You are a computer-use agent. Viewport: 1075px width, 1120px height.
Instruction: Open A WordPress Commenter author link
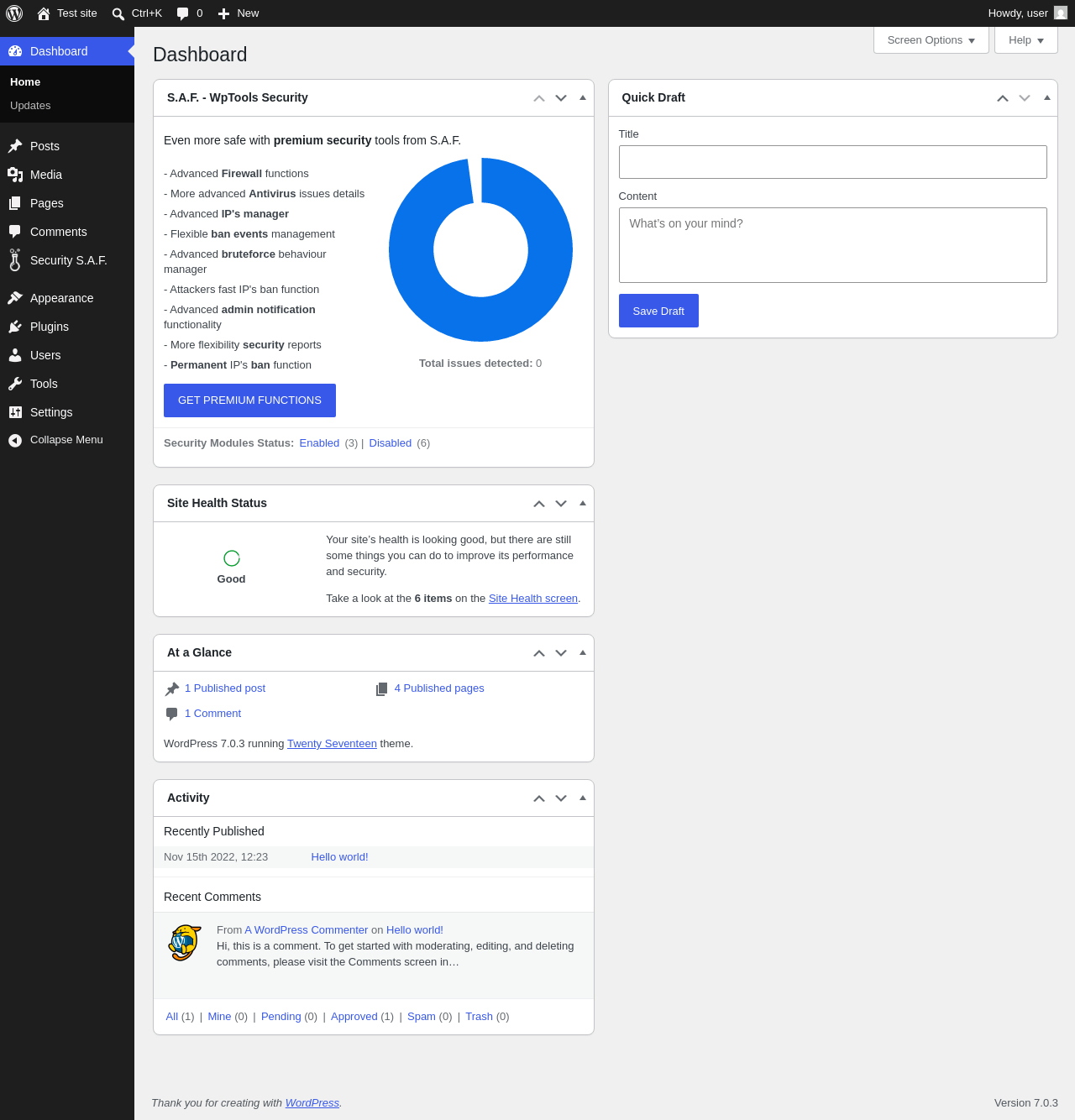pyautogui.click(x=307, y=930)
